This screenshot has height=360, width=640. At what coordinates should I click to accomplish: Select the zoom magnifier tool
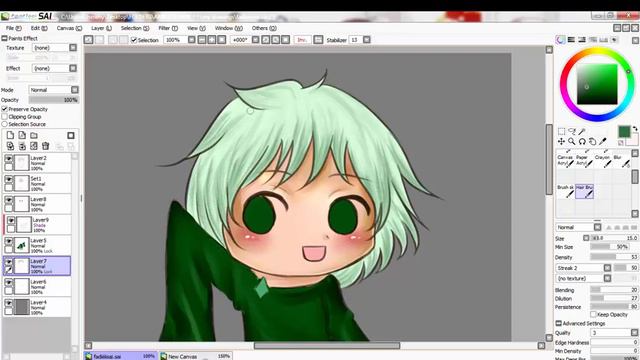pos(572,142)
